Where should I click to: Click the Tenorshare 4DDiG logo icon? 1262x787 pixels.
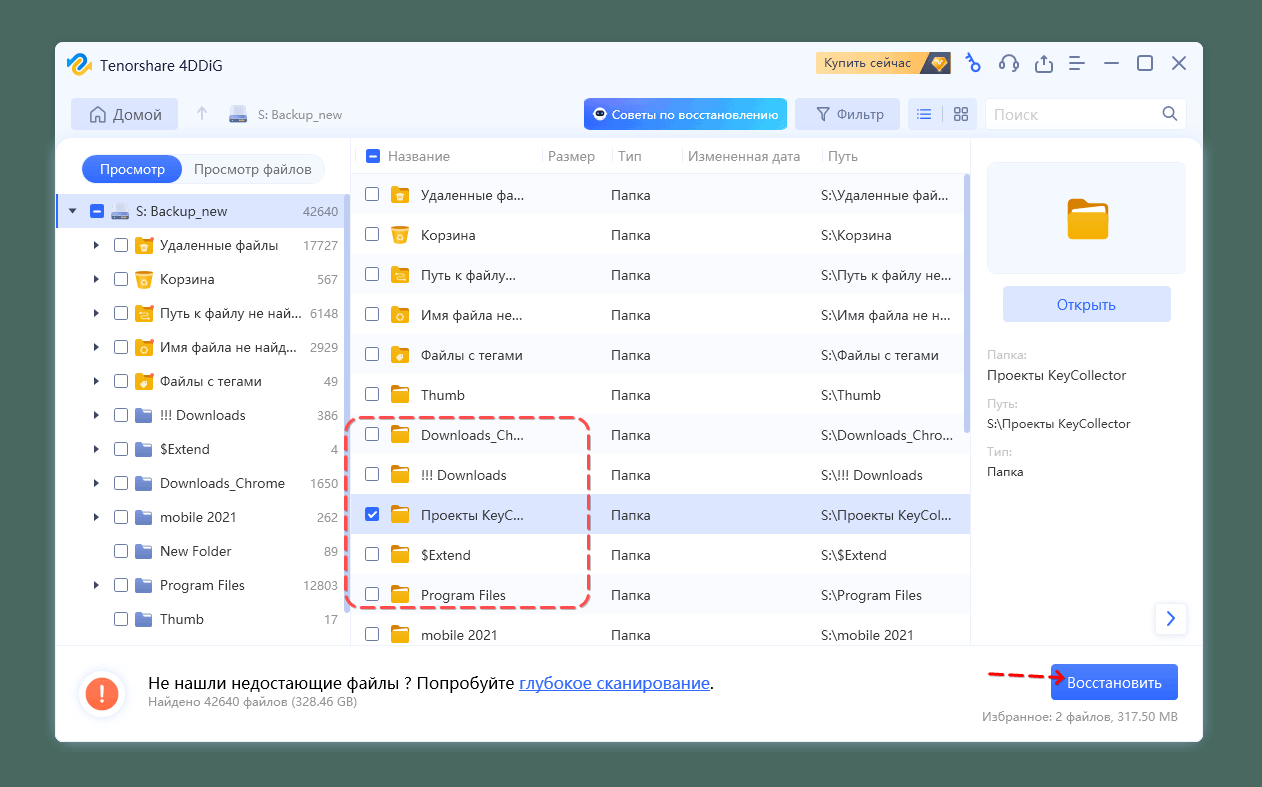[79, 64]
